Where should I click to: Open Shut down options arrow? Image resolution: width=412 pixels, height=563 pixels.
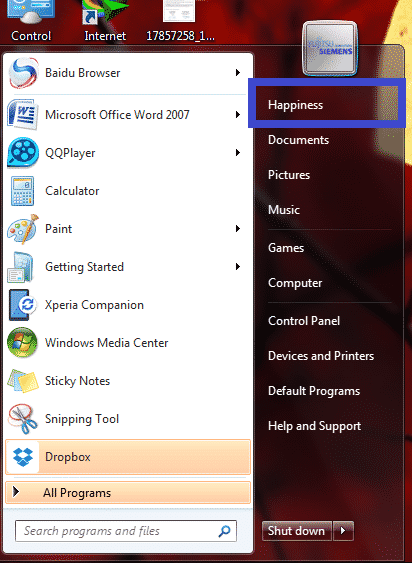click(x=343, y=531)
